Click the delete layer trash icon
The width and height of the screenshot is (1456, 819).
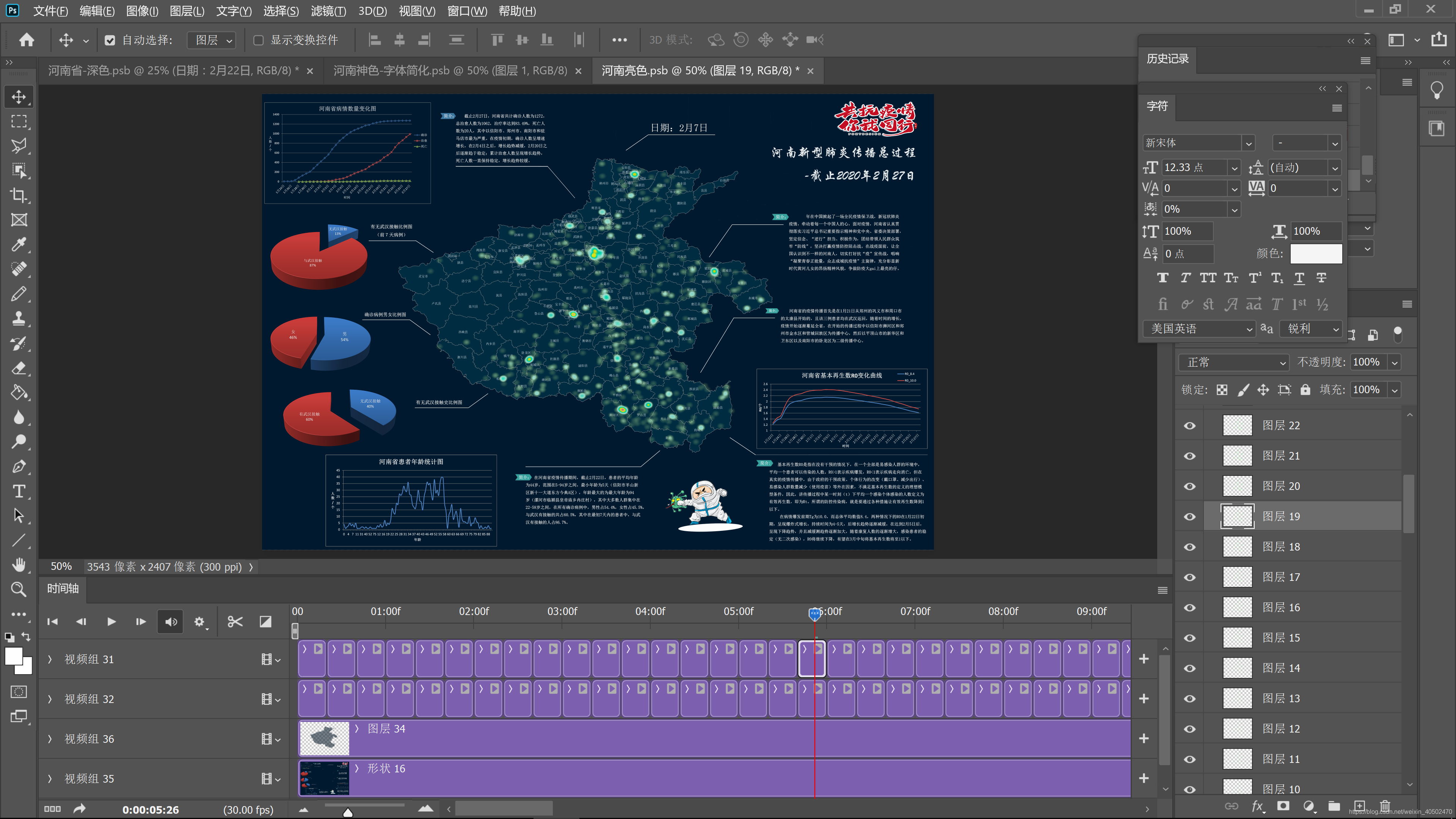click(x=1385, y=806)
